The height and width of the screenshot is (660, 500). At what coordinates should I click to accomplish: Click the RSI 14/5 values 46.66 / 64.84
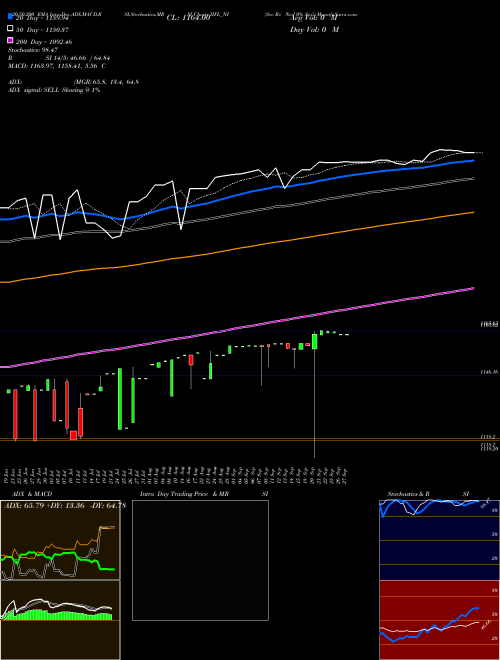click(x=59, y=58)
